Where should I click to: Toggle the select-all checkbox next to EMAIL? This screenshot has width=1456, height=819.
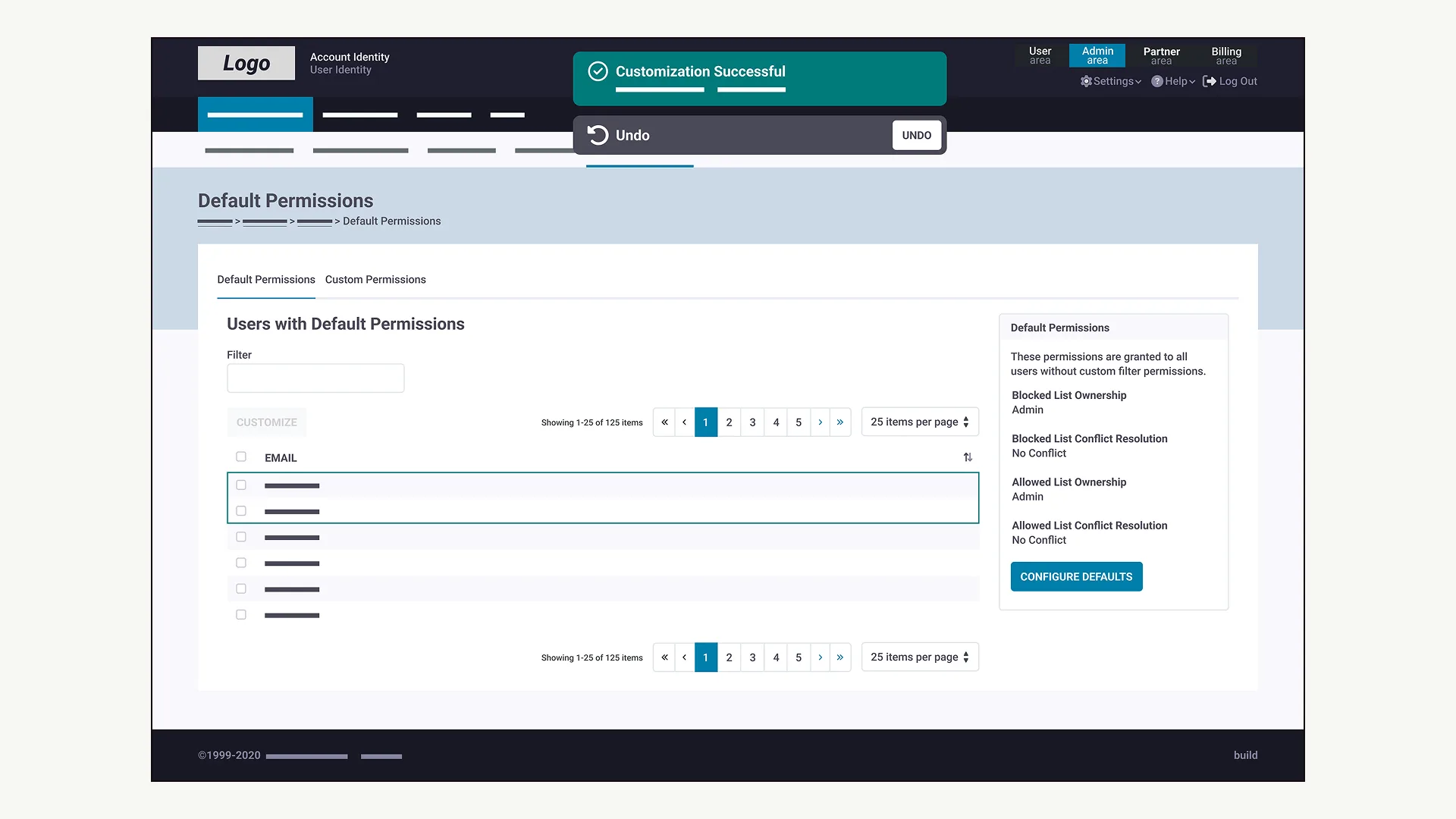(x=241, y=457)
